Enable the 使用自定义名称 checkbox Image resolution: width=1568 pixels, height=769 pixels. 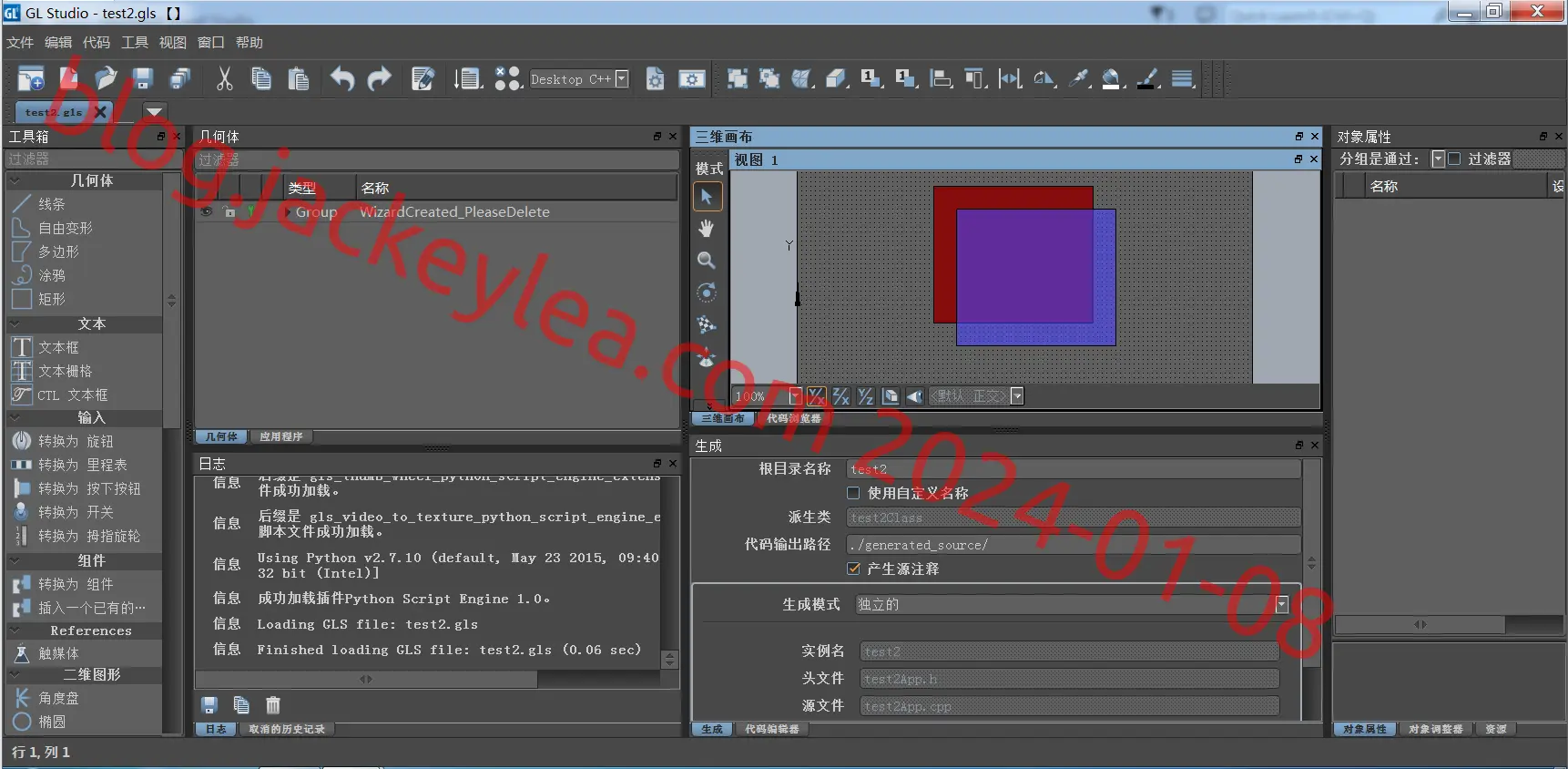pos(853,493)
